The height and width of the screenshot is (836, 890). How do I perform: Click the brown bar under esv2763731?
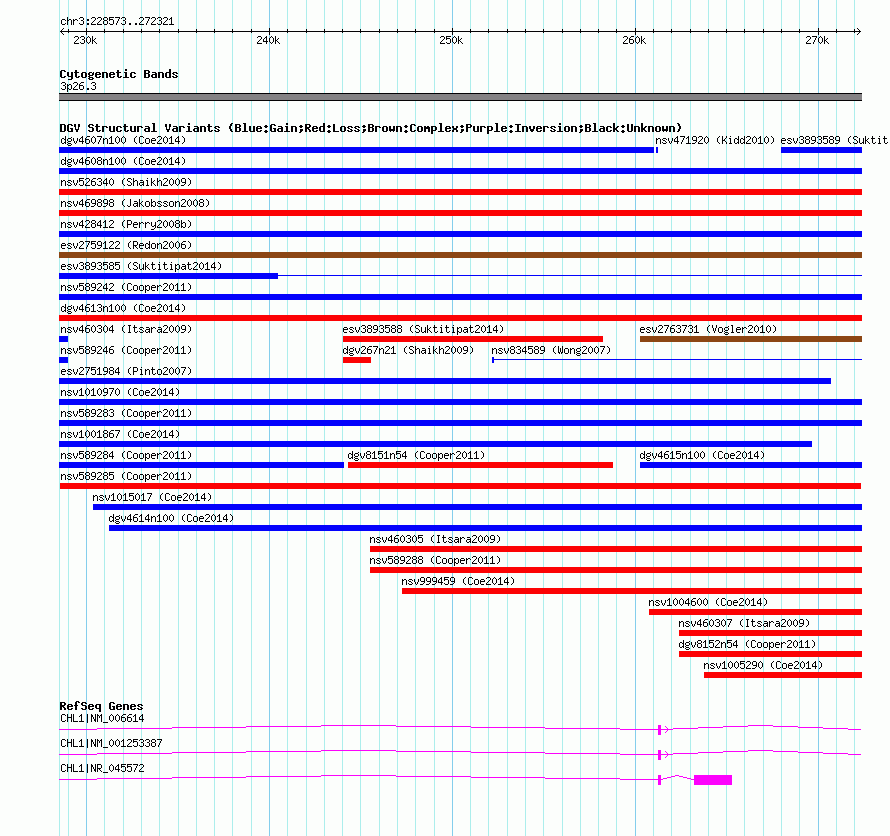(x=751, y=339)
